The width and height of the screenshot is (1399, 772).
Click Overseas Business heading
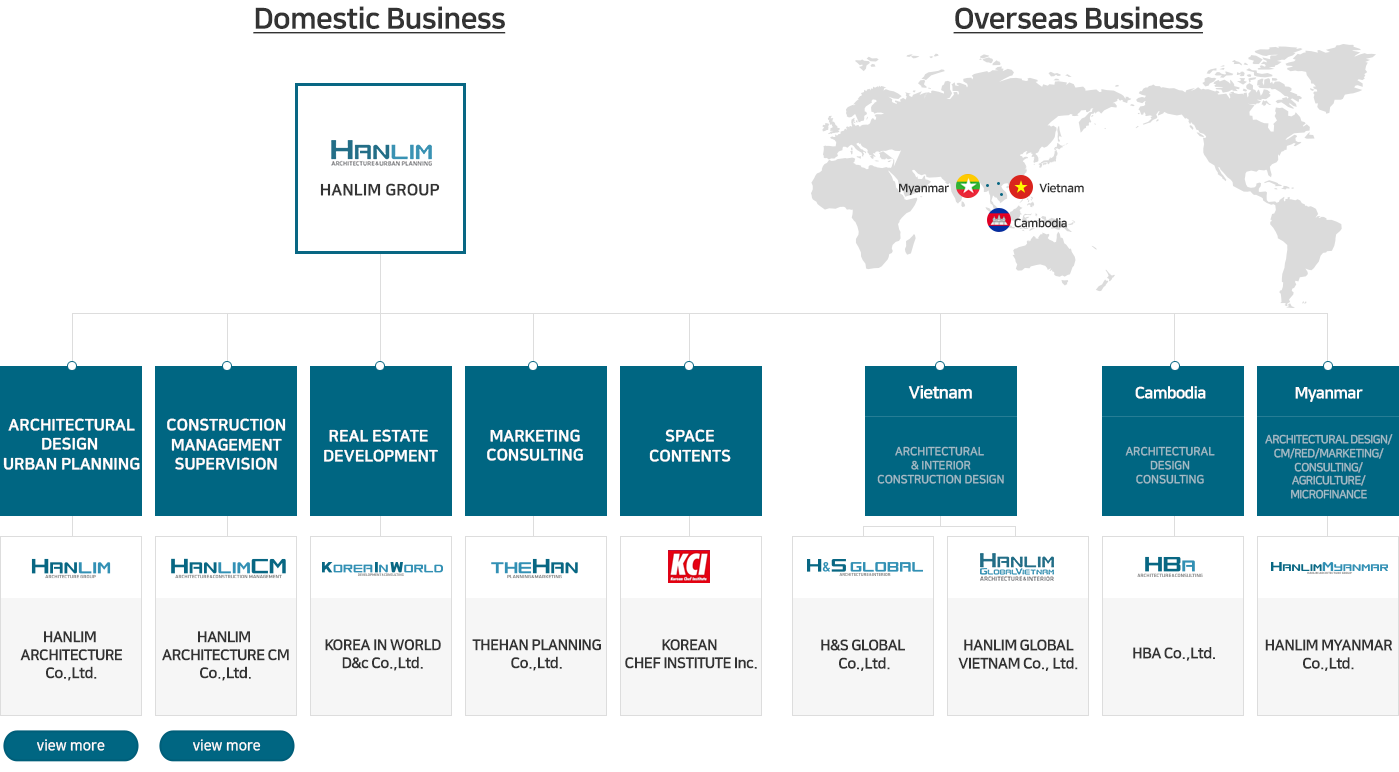[x=1078, y=19]
